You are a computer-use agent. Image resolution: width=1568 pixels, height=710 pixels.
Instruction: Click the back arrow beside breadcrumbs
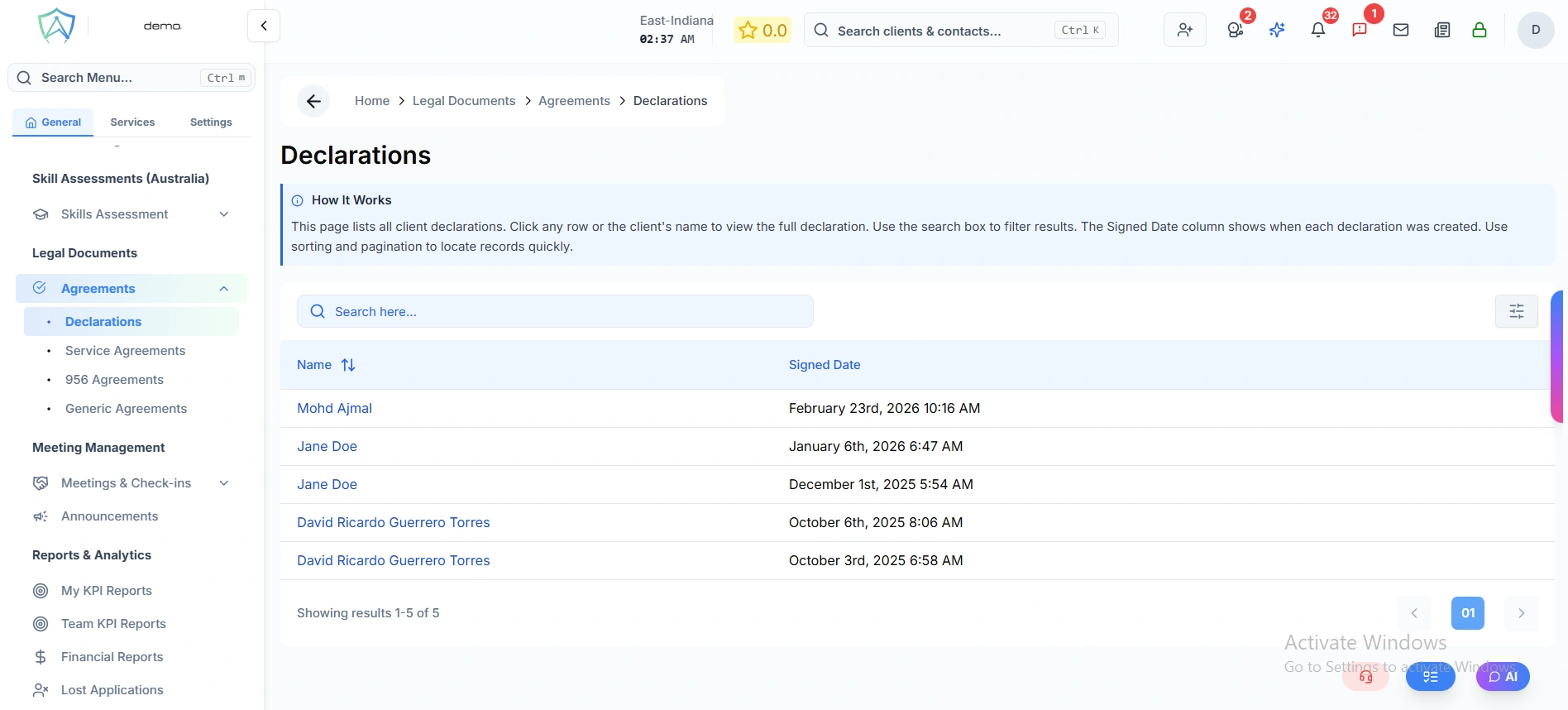coord(313,101)
